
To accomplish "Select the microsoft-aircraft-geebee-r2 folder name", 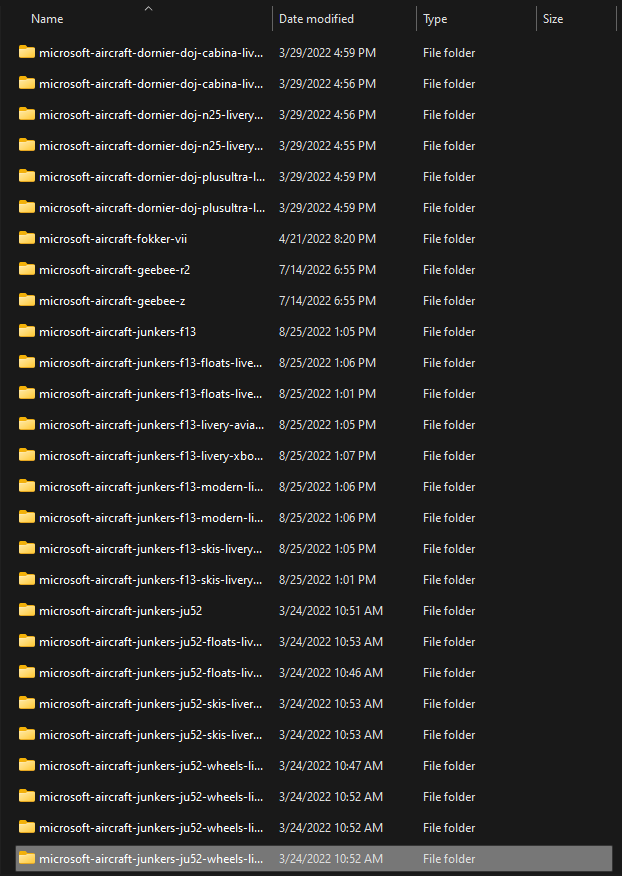I will 115,269.
